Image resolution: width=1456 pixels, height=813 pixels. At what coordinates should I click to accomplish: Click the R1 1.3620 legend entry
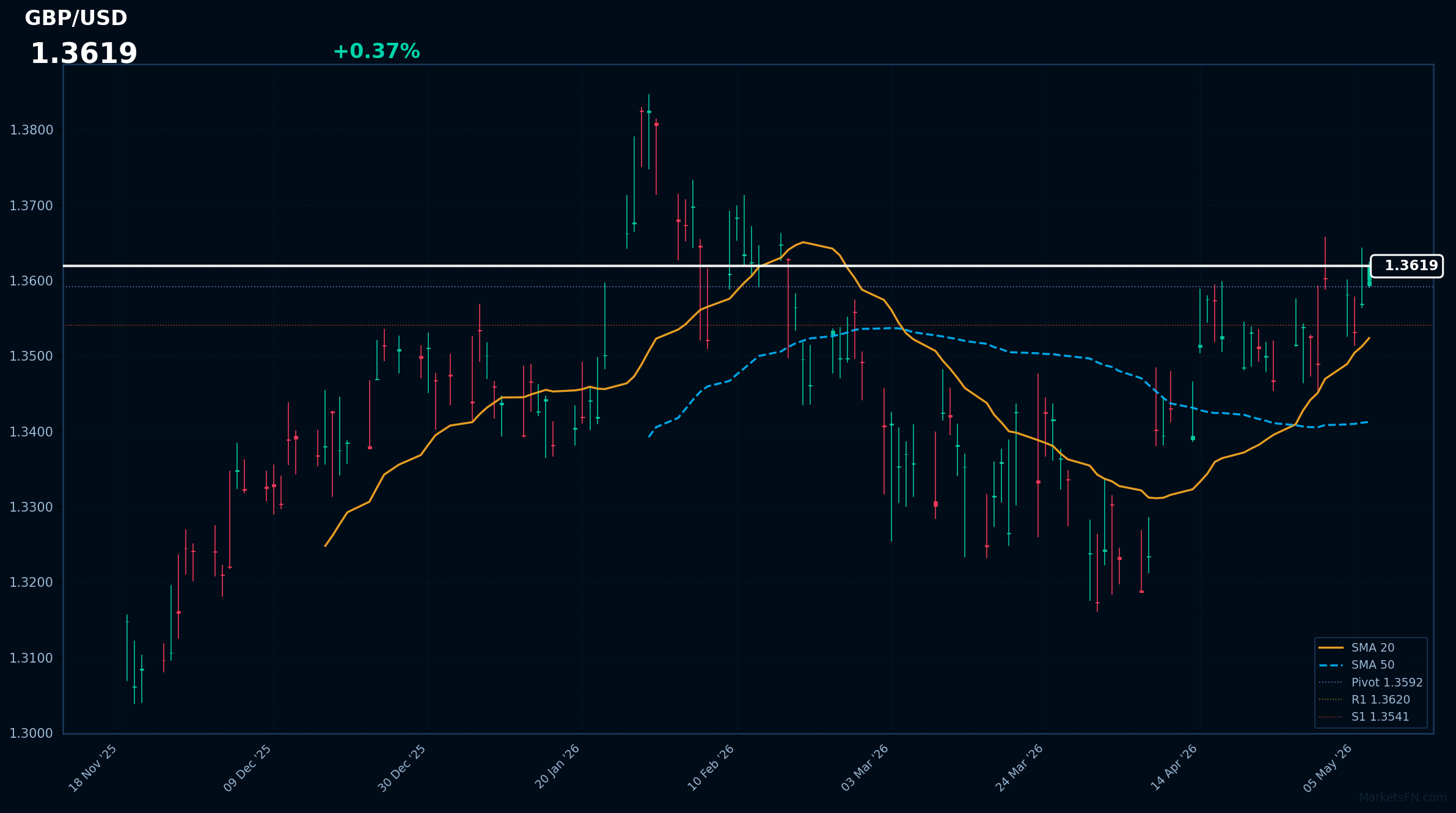(x=1364, y=700)
